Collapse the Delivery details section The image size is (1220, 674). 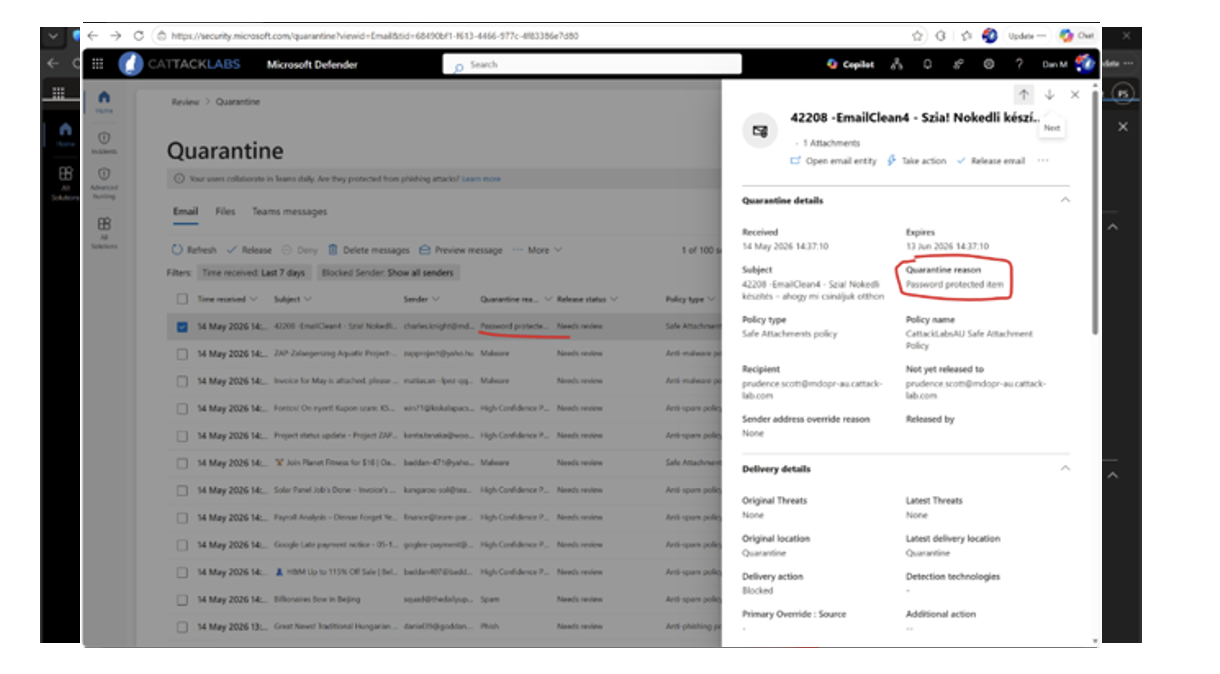1064,468
